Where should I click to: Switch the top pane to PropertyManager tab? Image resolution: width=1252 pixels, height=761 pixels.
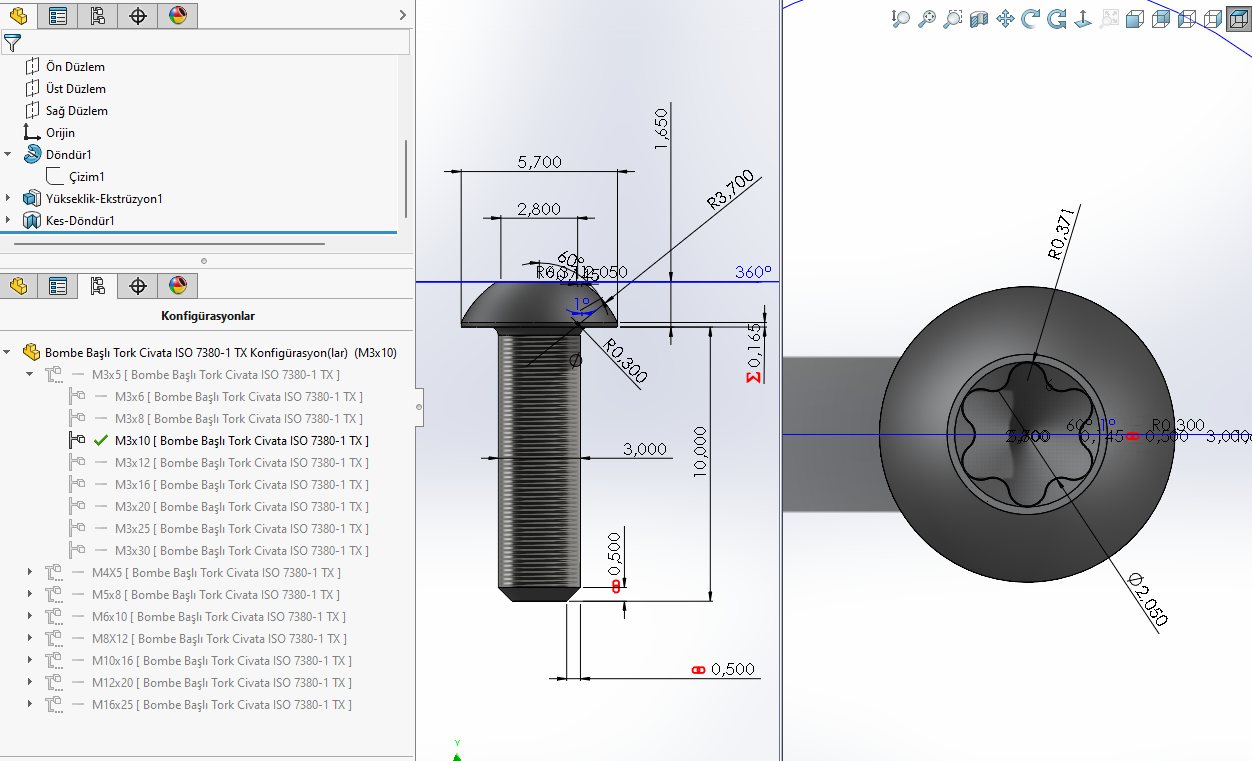(58, 15)
